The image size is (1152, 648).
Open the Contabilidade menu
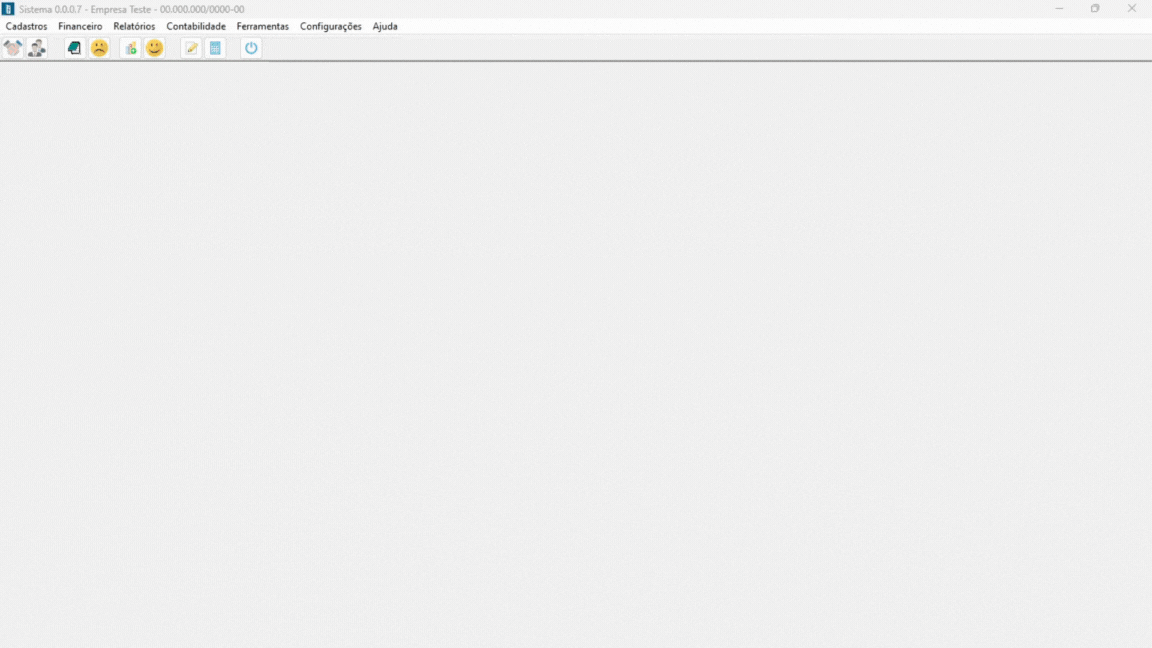tap(196, 26)
